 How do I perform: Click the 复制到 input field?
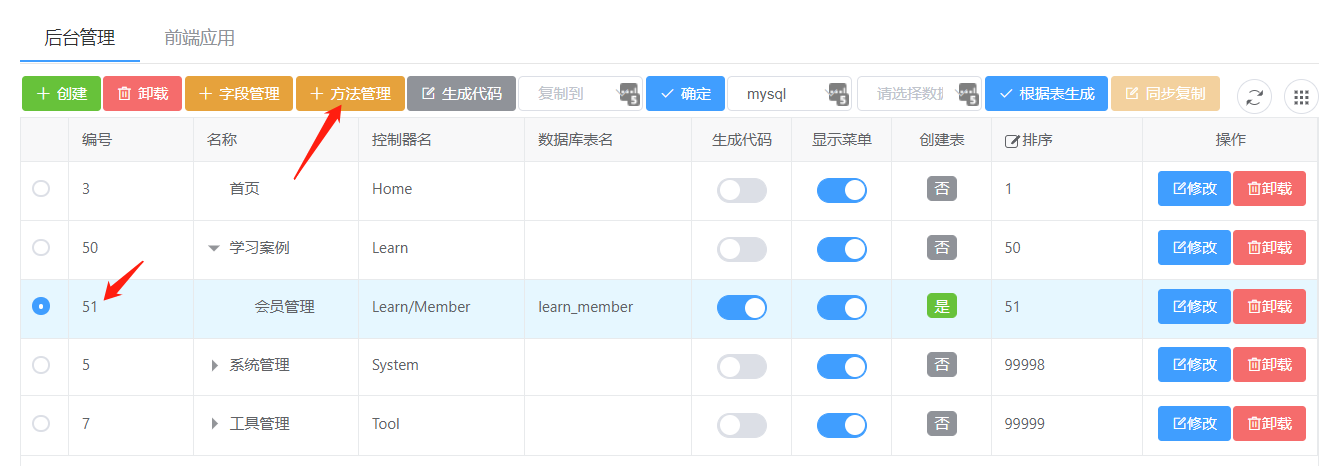tap(566, 94)
